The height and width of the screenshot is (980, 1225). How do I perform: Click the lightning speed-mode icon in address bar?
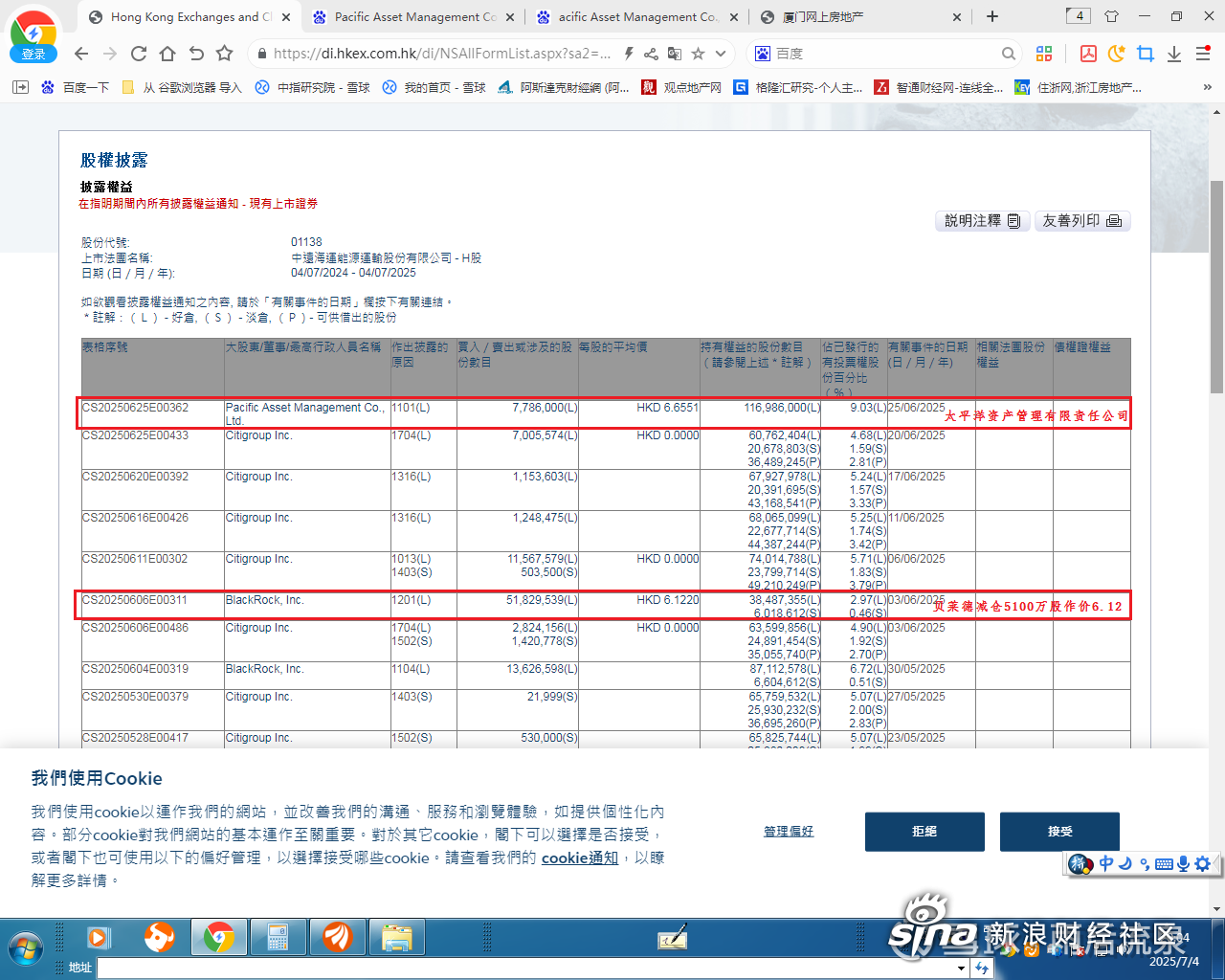628,54
